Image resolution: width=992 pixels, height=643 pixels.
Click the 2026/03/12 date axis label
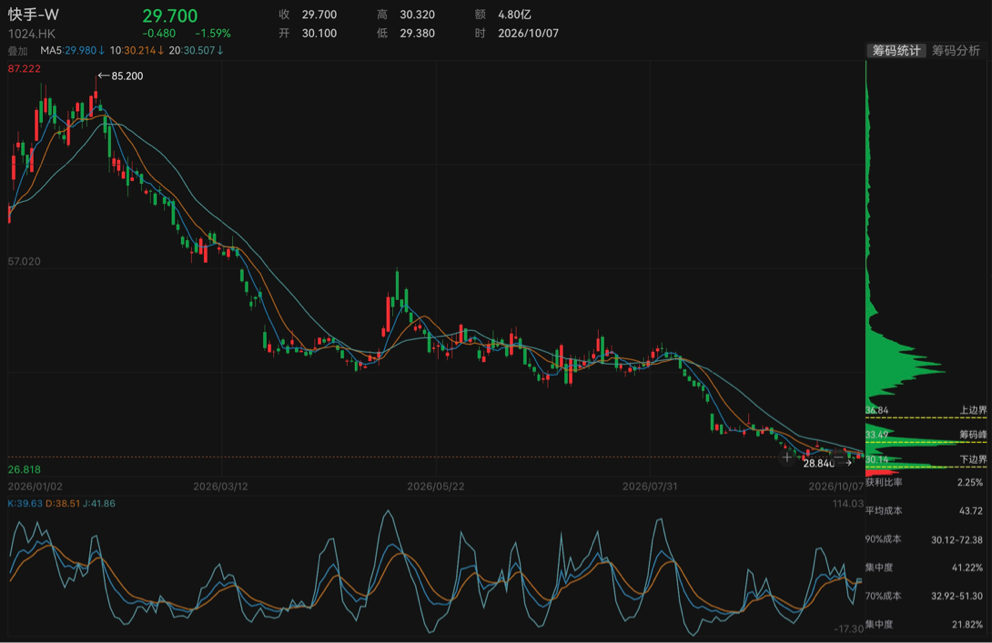[x=221, y=486]
